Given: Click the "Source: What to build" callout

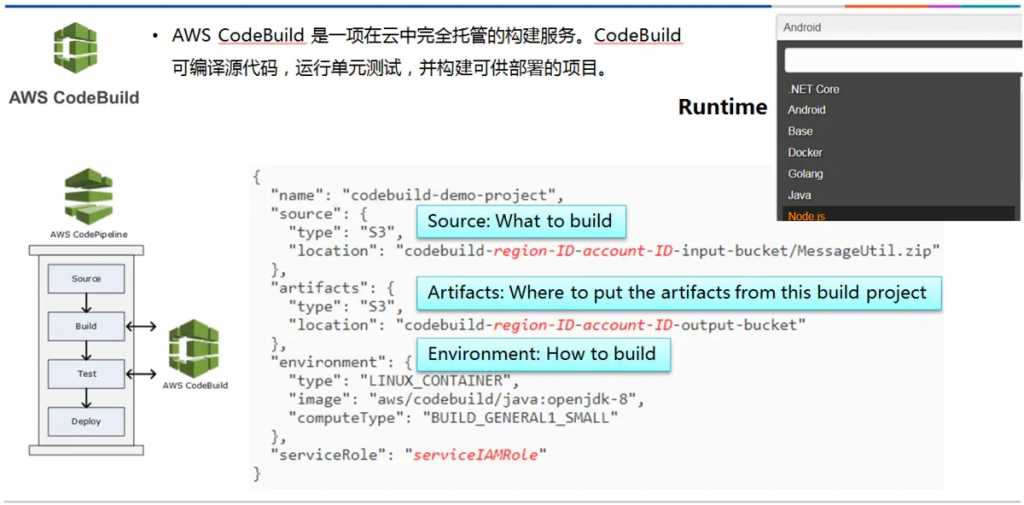Looking at the screenshot, I should click(521, 221).
